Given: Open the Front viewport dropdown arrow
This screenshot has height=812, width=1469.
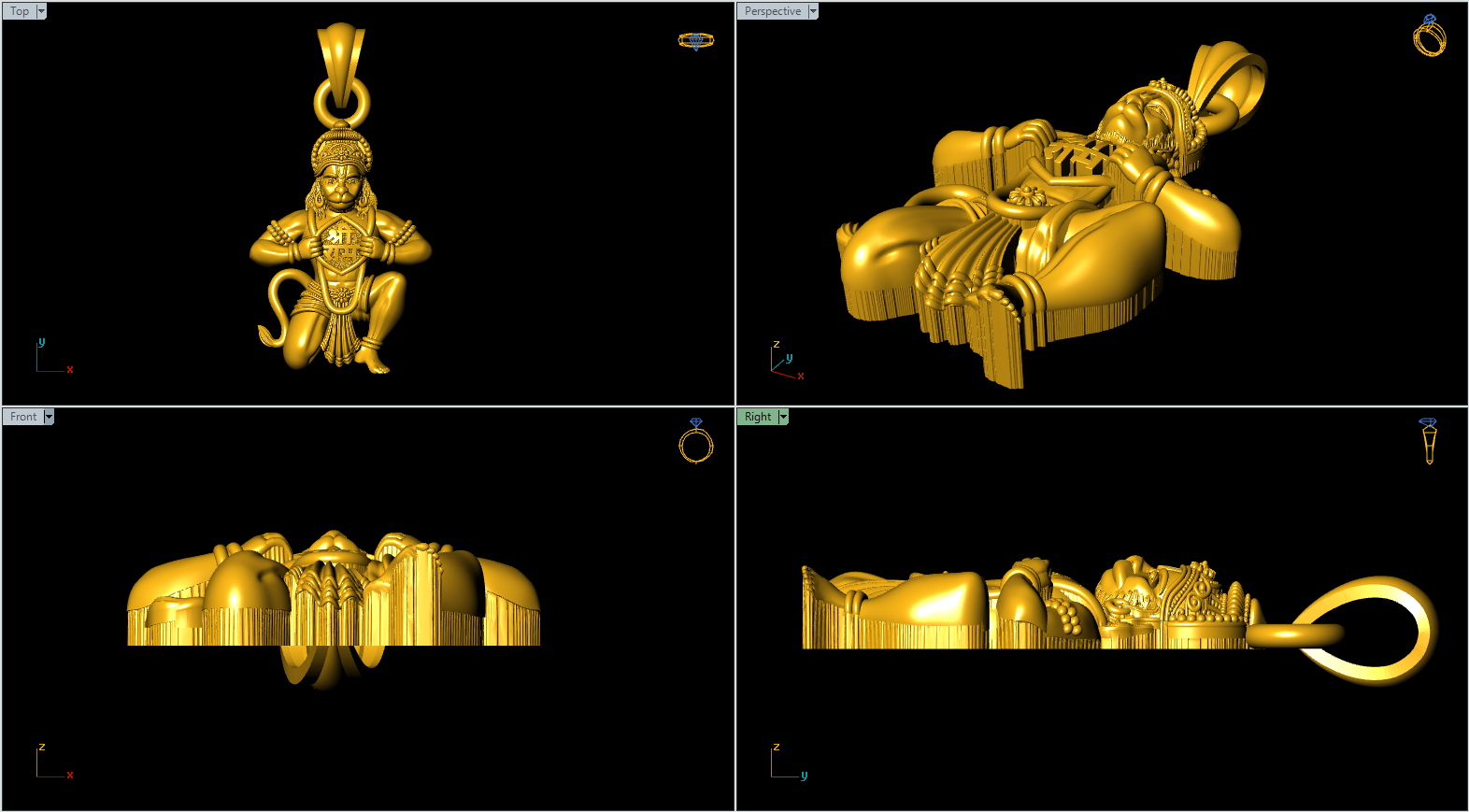Looking at the screenshot, I should 49,417.
